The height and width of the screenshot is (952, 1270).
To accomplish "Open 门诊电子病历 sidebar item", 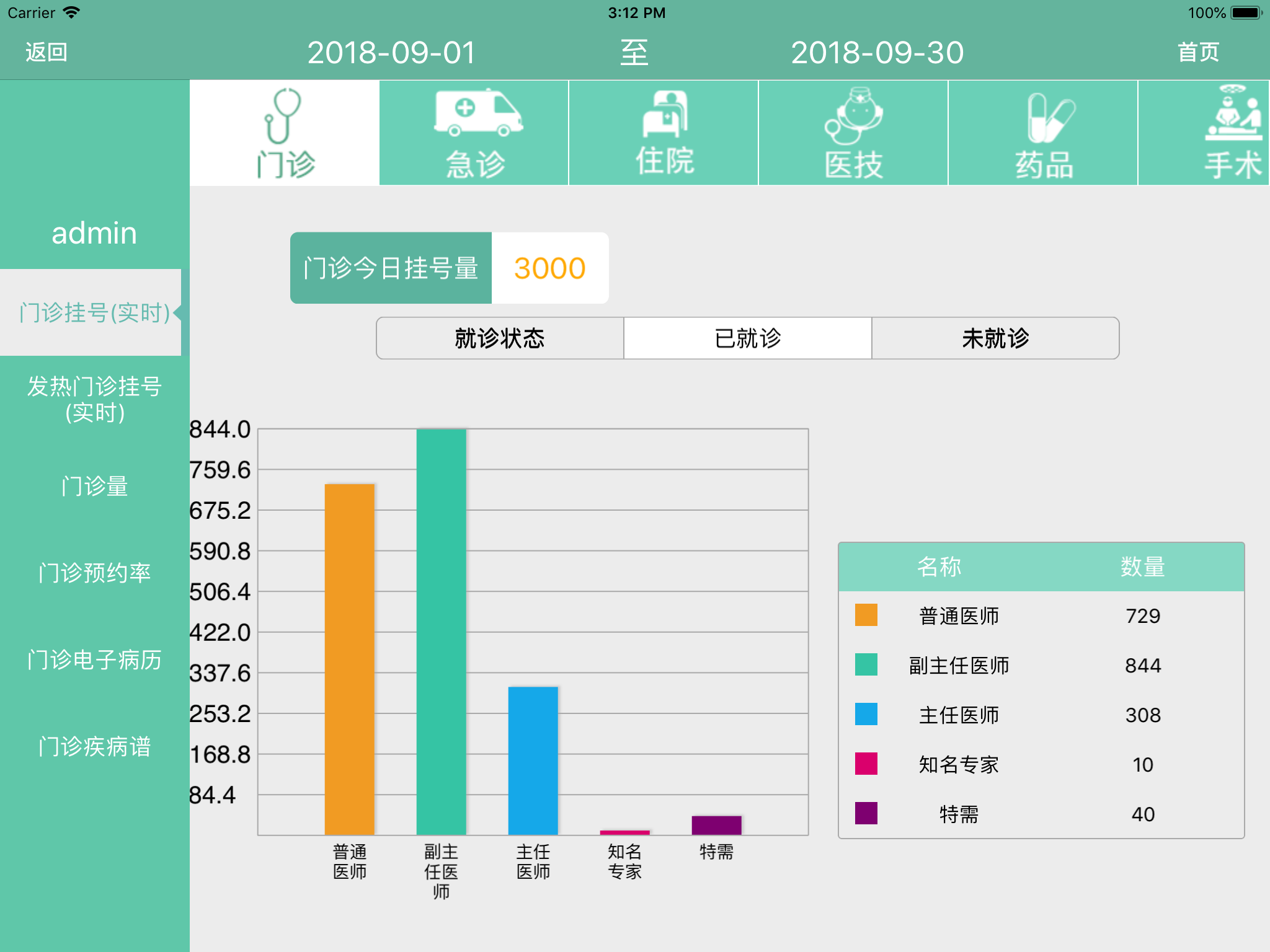I will coord(94,659).
